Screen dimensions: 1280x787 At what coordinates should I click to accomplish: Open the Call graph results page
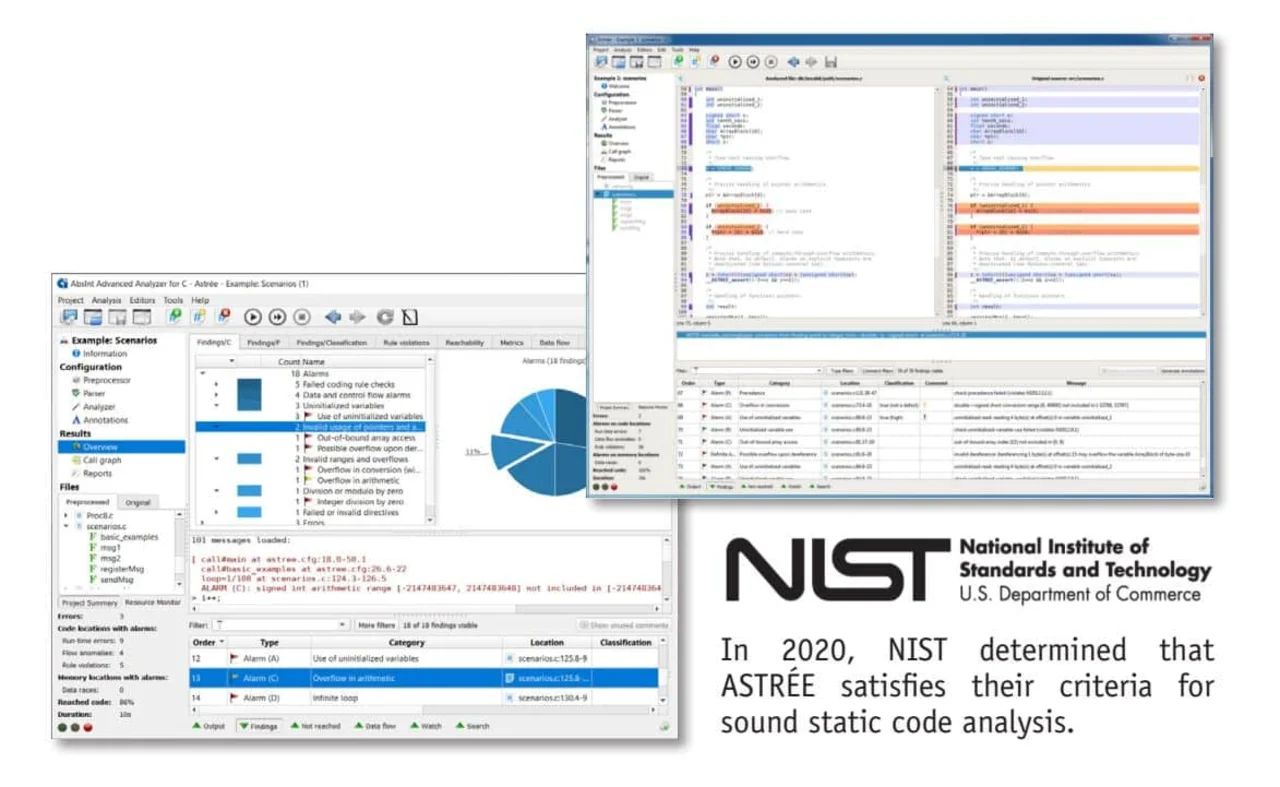click(102, 460)
